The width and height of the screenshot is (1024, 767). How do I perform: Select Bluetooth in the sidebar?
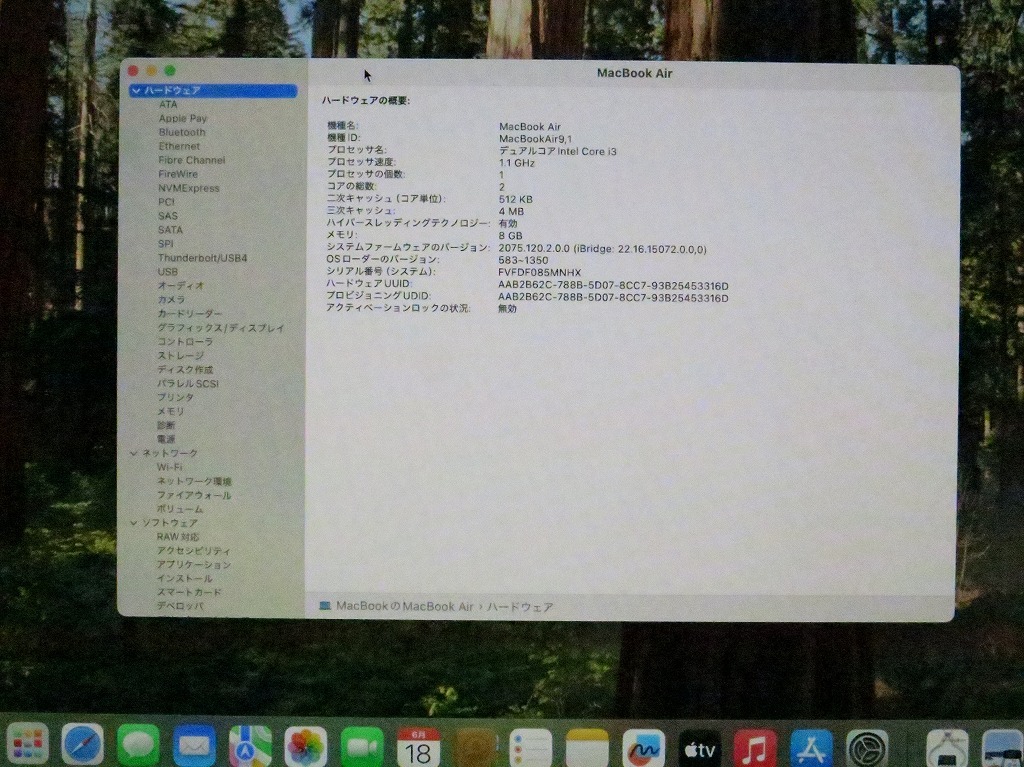182,132
